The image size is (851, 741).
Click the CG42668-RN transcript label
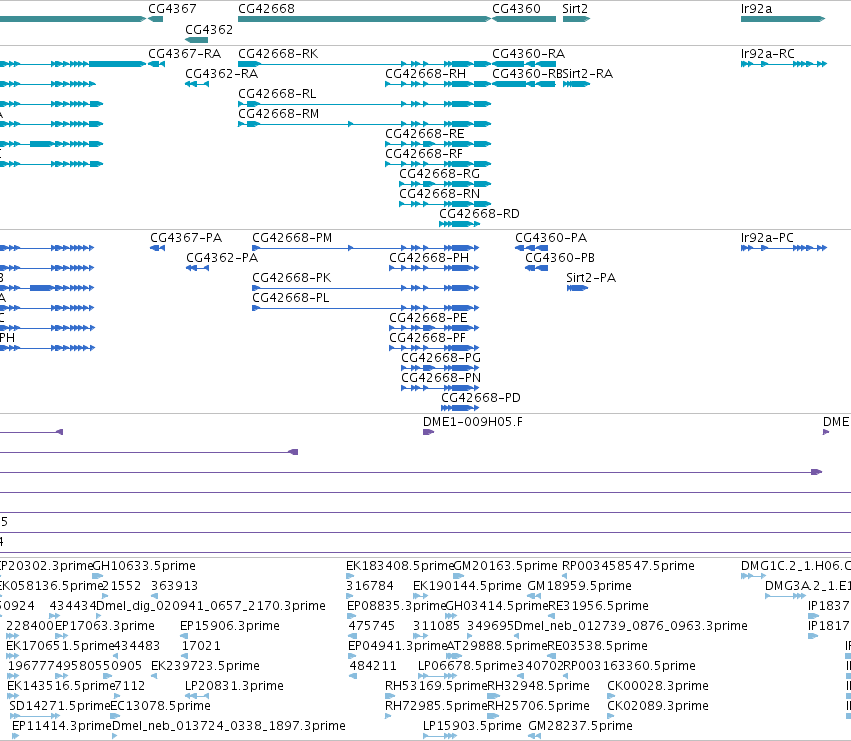coord(440,194)
